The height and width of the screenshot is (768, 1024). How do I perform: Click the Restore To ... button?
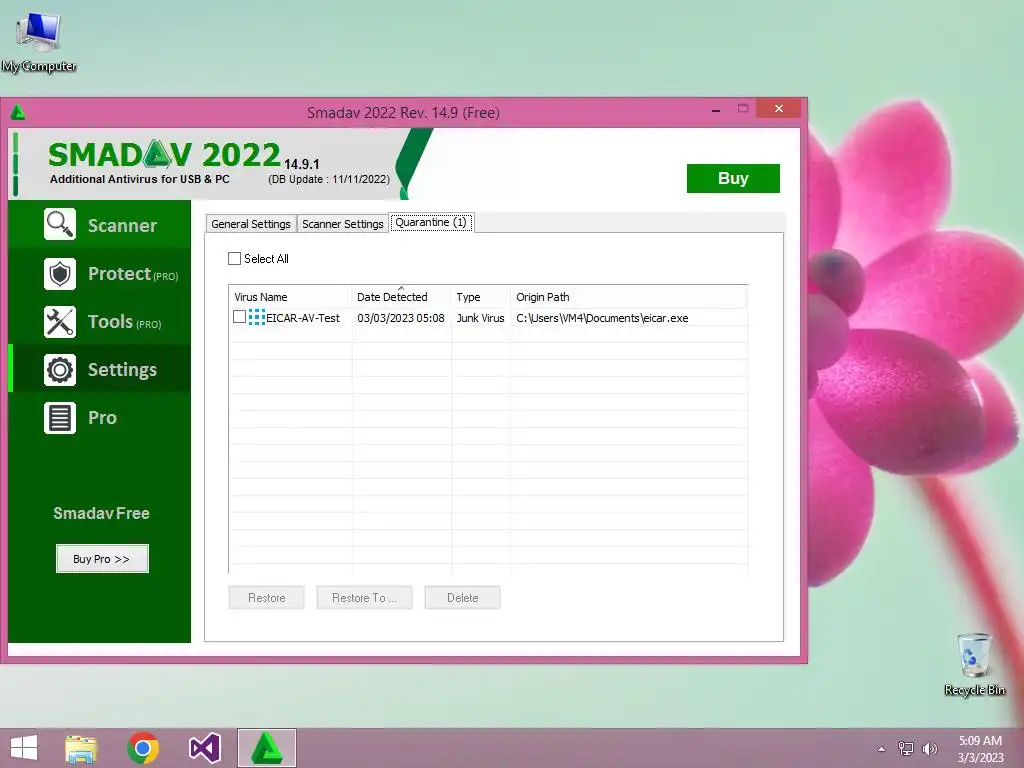(364, 598)
